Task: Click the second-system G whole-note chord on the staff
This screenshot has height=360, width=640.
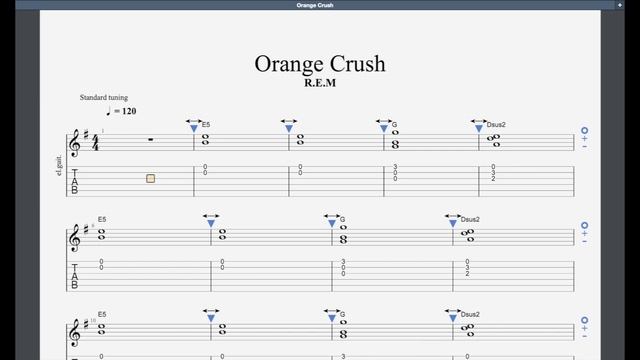Action: (343, 234)
